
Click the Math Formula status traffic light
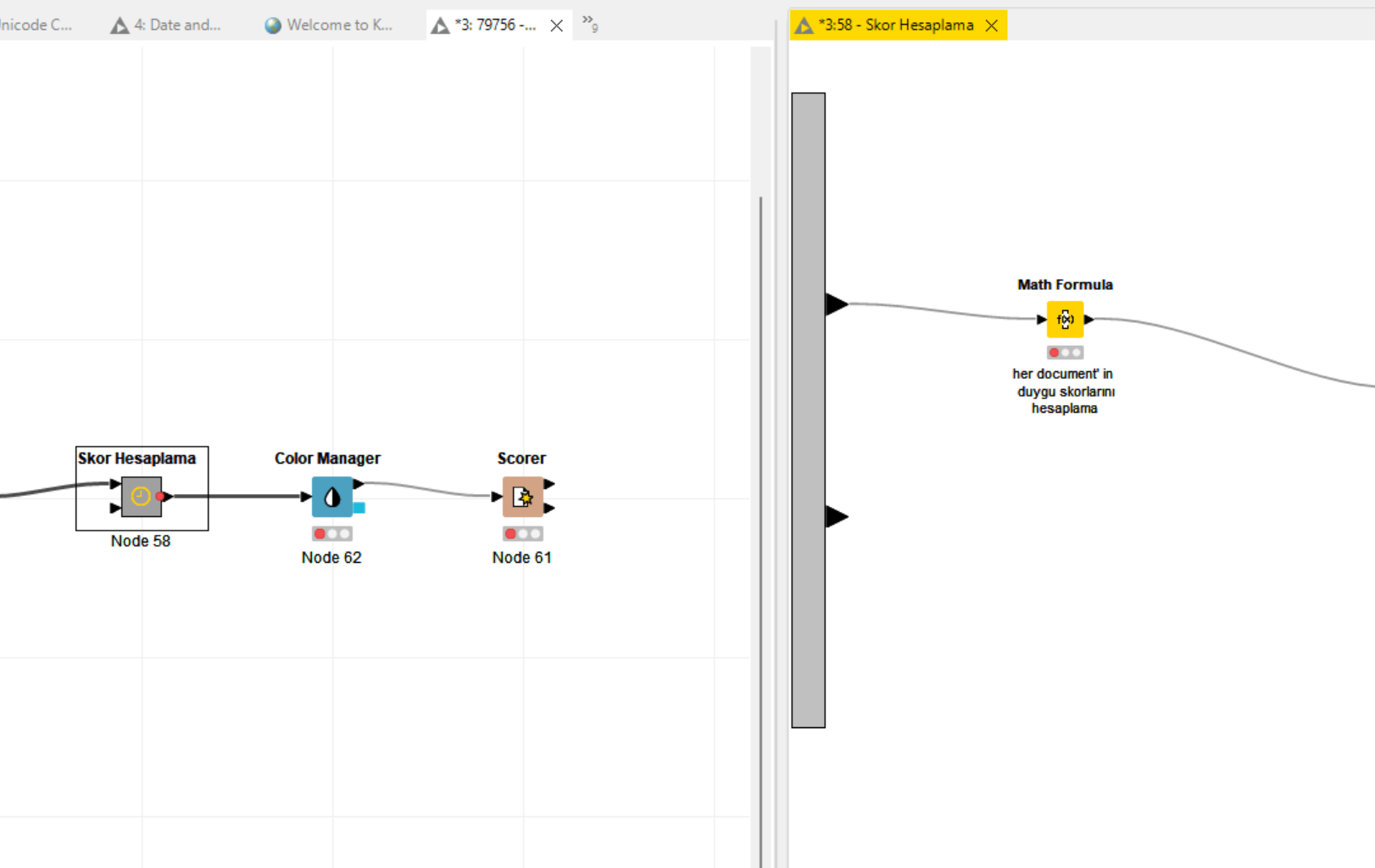(x=1065, y=353)
